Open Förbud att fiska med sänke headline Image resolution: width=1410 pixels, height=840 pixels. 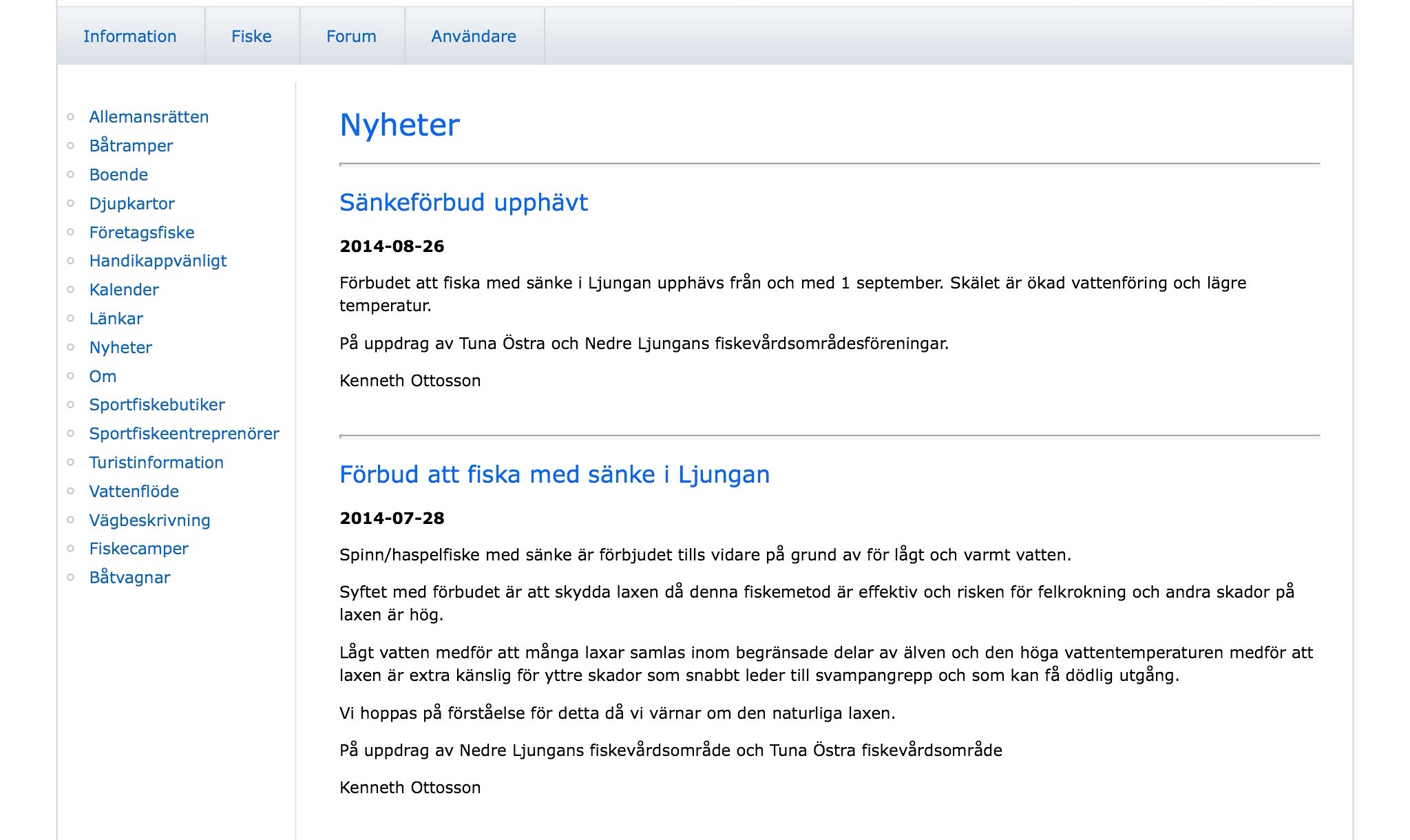(x=554, y=474)
